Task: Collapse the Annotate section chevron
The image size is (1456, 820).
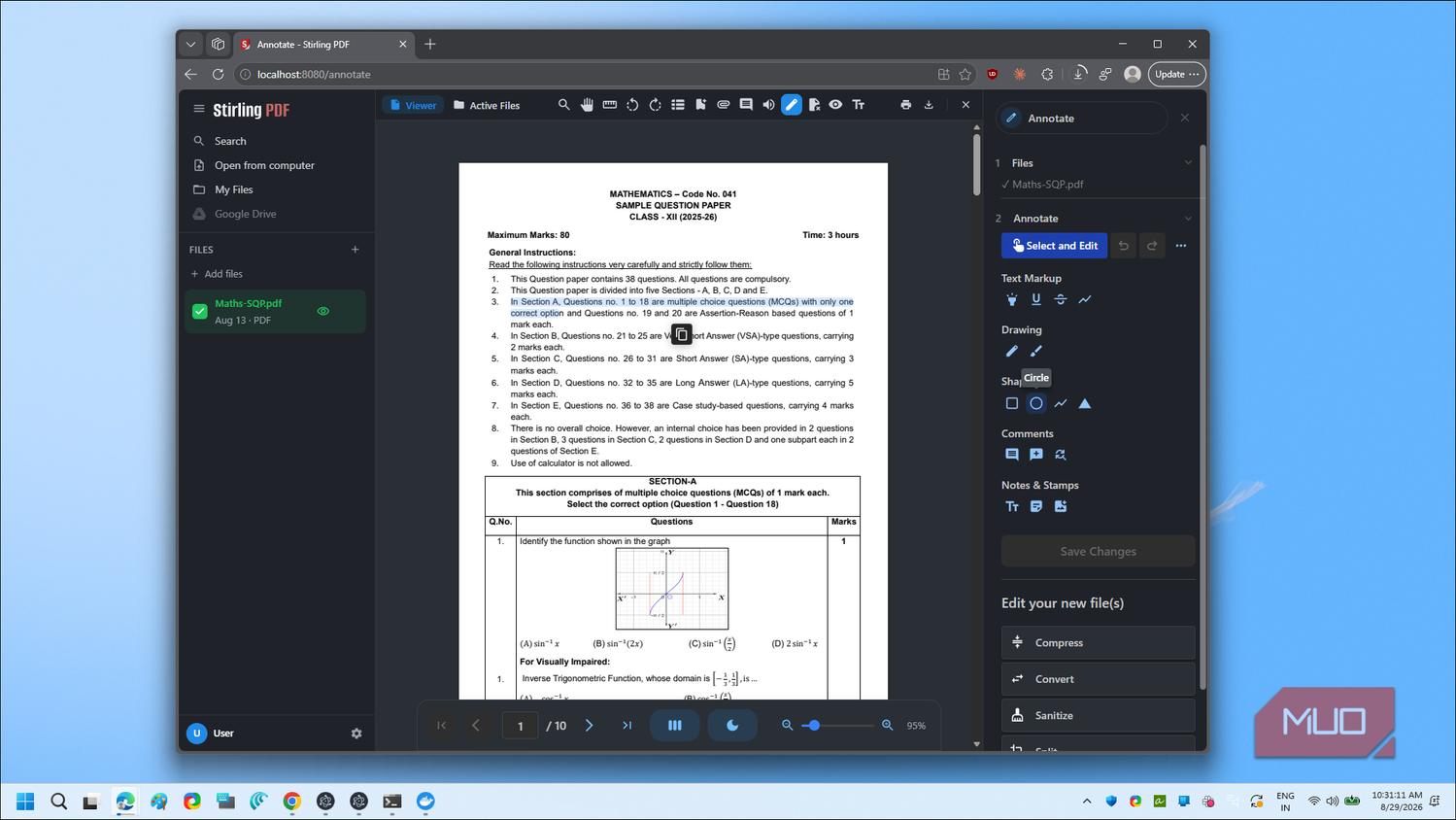Action: pyautogui.click(x=1188, y=219)
